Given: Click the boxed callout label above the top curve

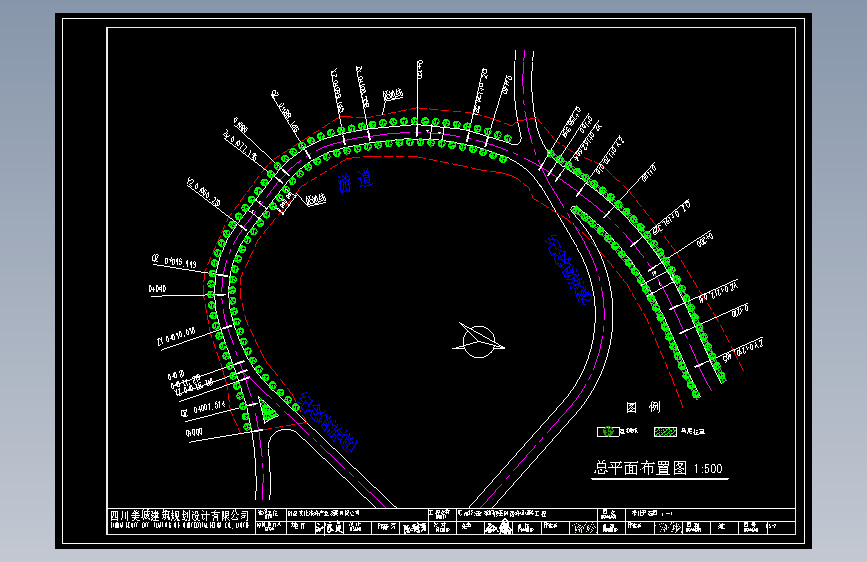Looking at the screenshot, I should [393, 95].
